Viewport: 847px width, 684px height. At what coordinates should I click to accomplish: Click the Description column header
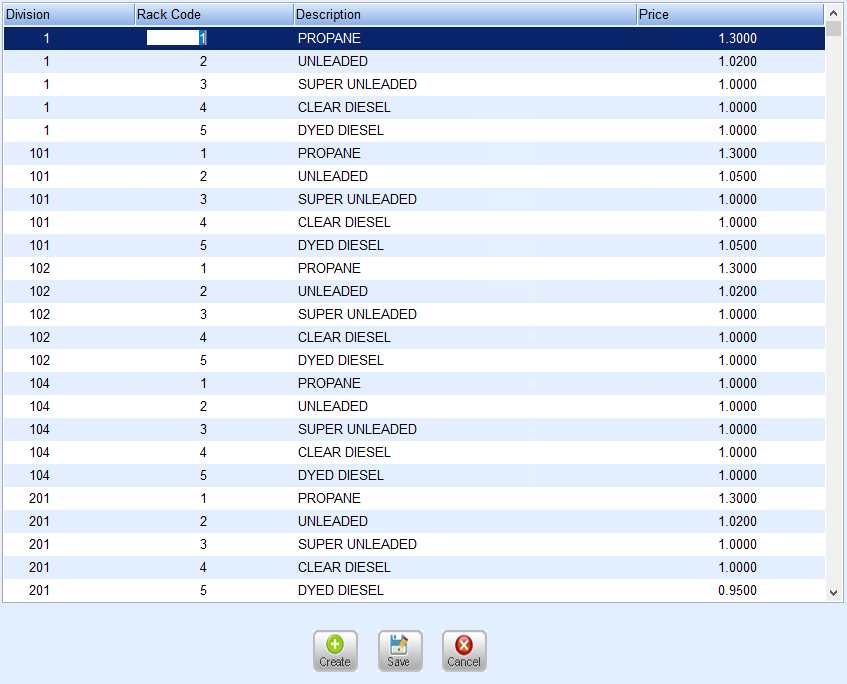(x=465, y=15)
